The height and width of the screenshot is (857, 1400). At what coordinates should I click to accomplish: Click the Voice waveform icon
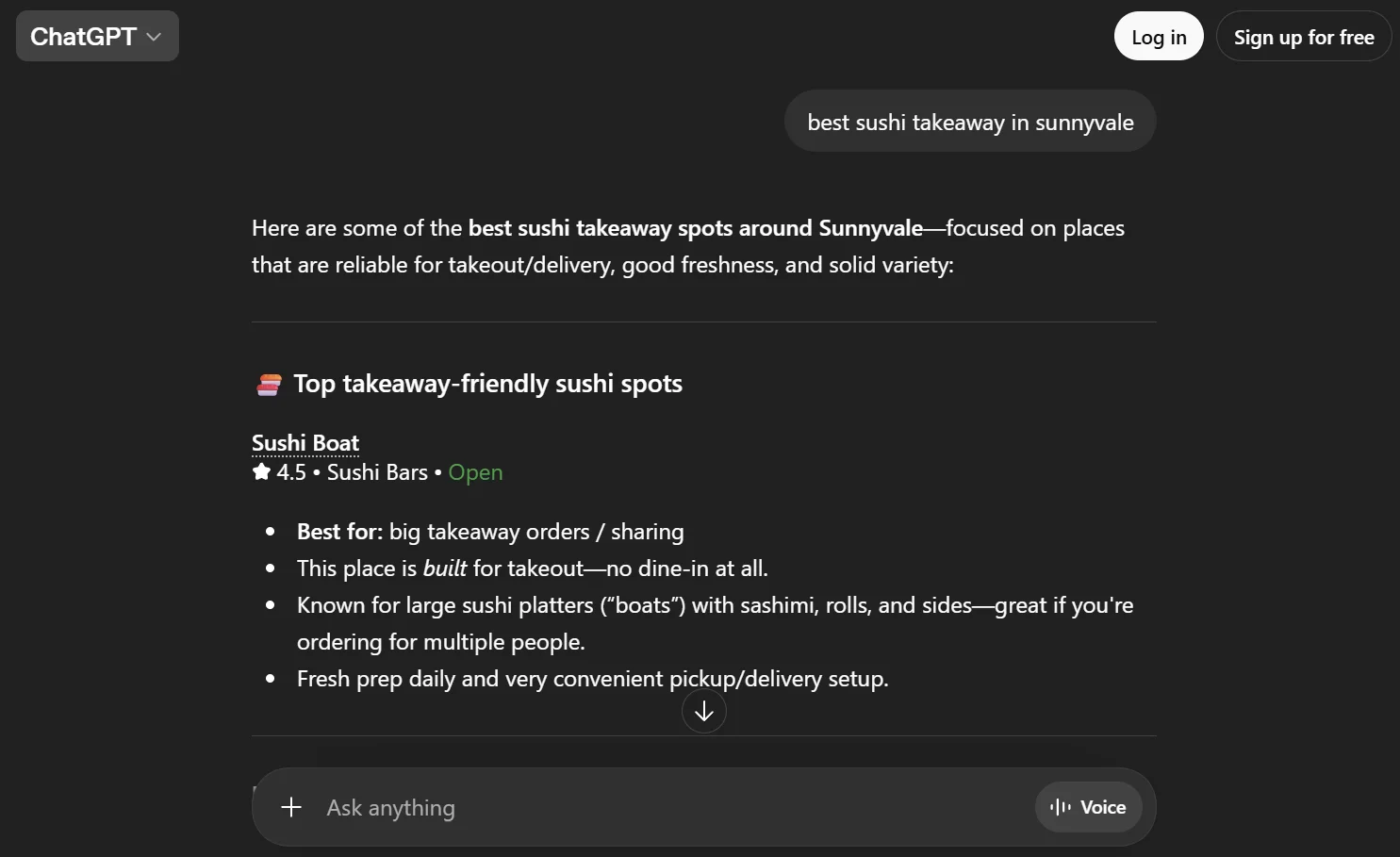[1062, 807]
